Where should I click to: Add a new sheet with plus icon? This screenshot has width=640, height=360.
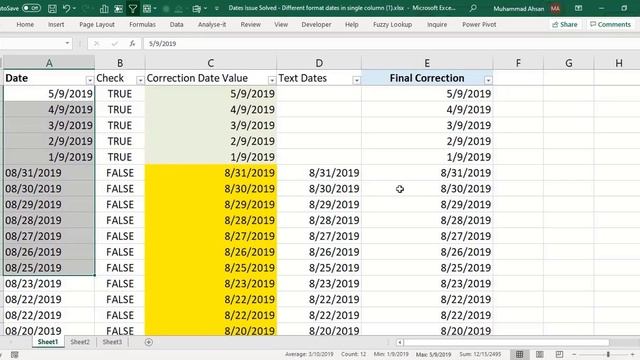click(x=149, y=342)
